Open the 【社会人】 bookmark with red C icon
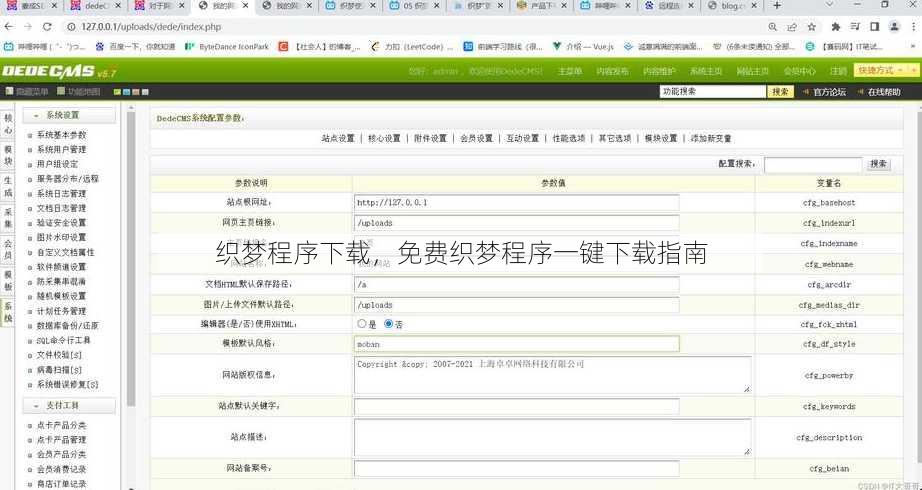922x490 pixels. click(x=320, y=46)
